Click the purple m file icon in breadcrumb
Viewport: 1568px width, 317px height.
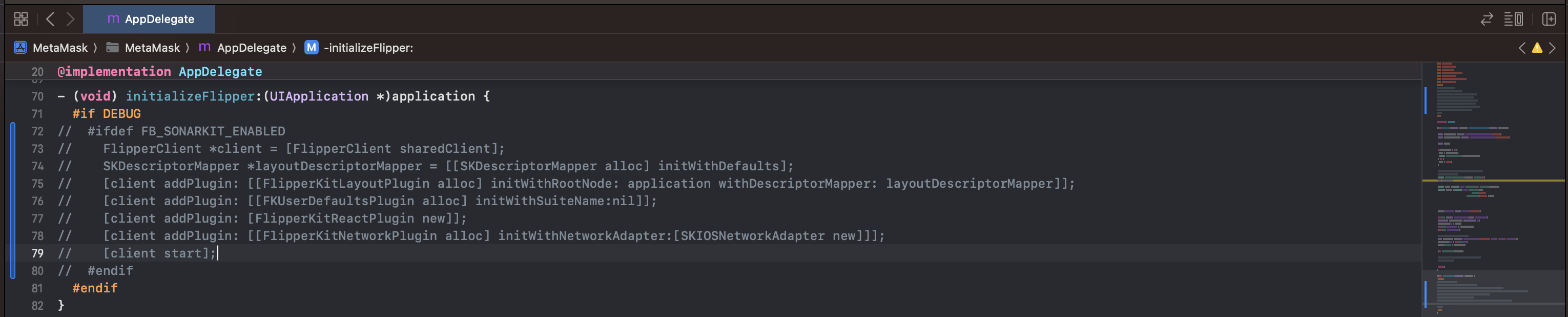click(204, 47)
